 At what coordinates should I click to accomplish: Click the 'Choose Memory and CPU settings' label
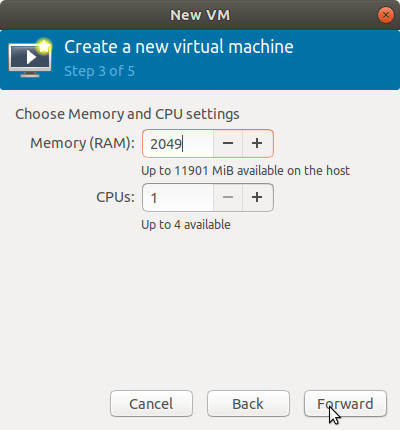pos(127,114)
